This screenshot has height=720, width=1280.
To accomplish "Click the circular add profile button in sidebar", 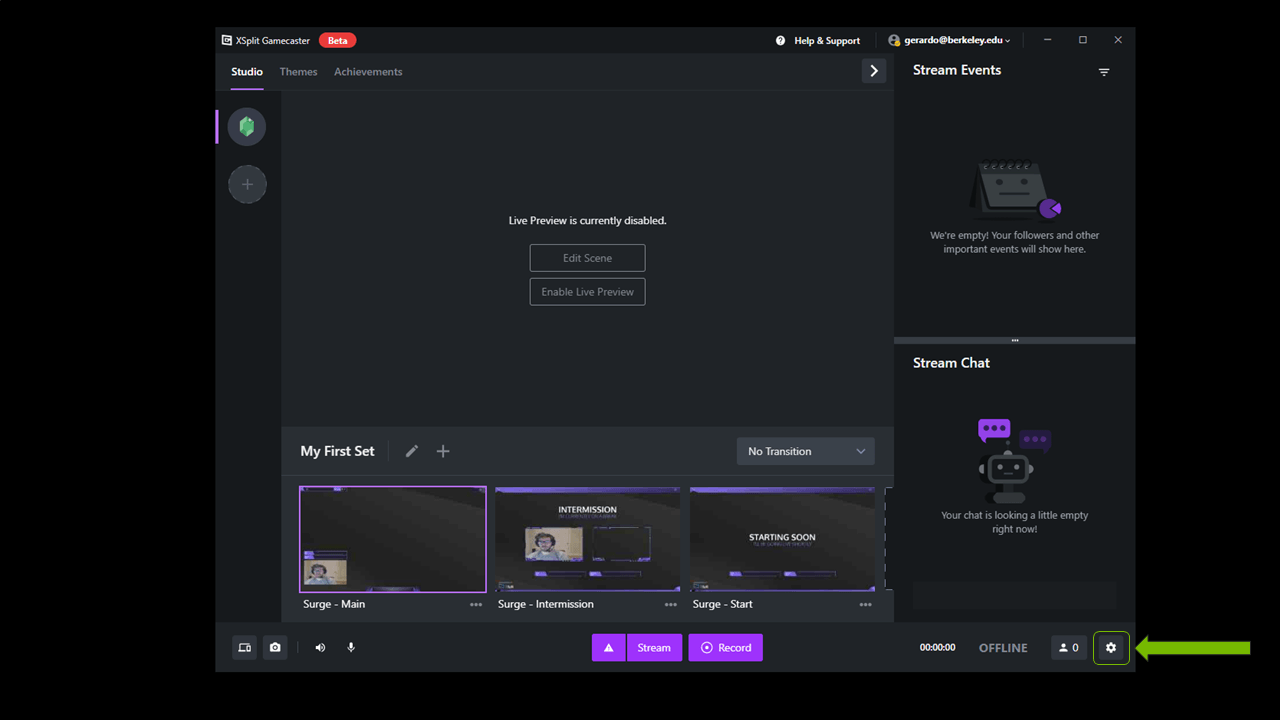I will click(x=247, y=184).
